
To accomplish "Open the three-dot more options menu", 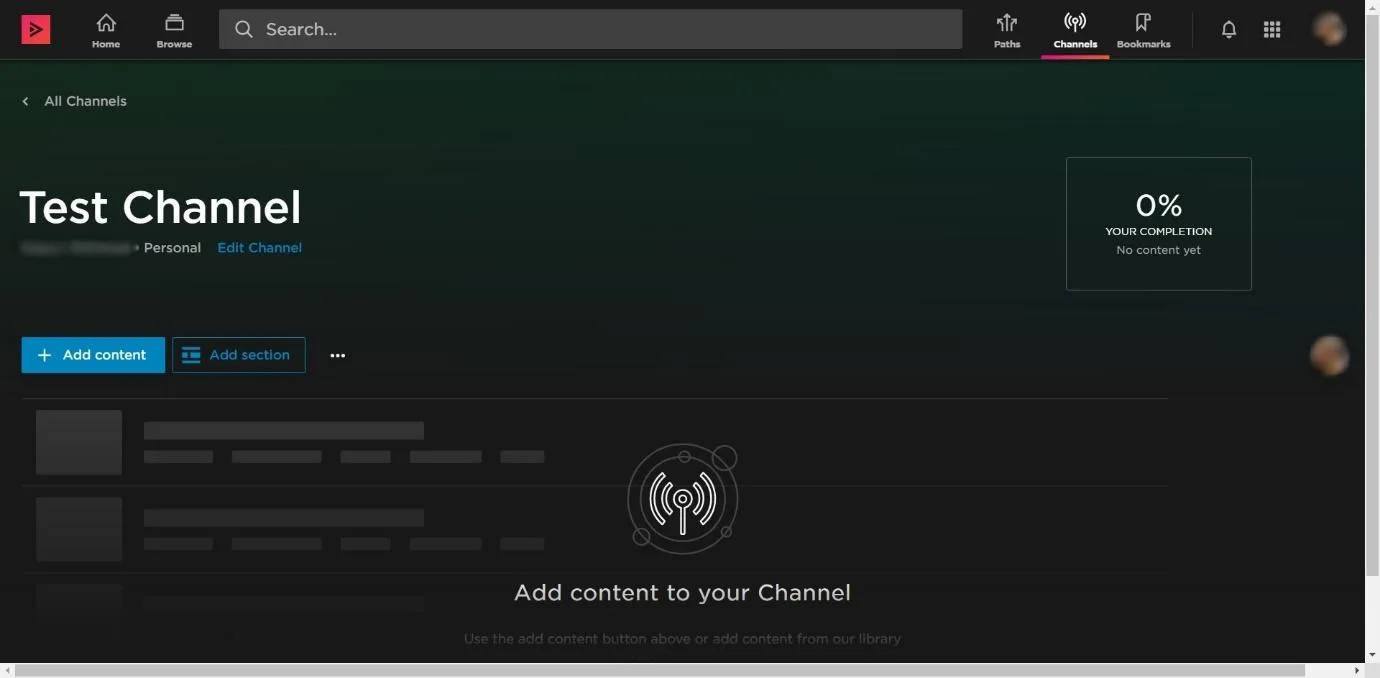I will pos(338,355).
